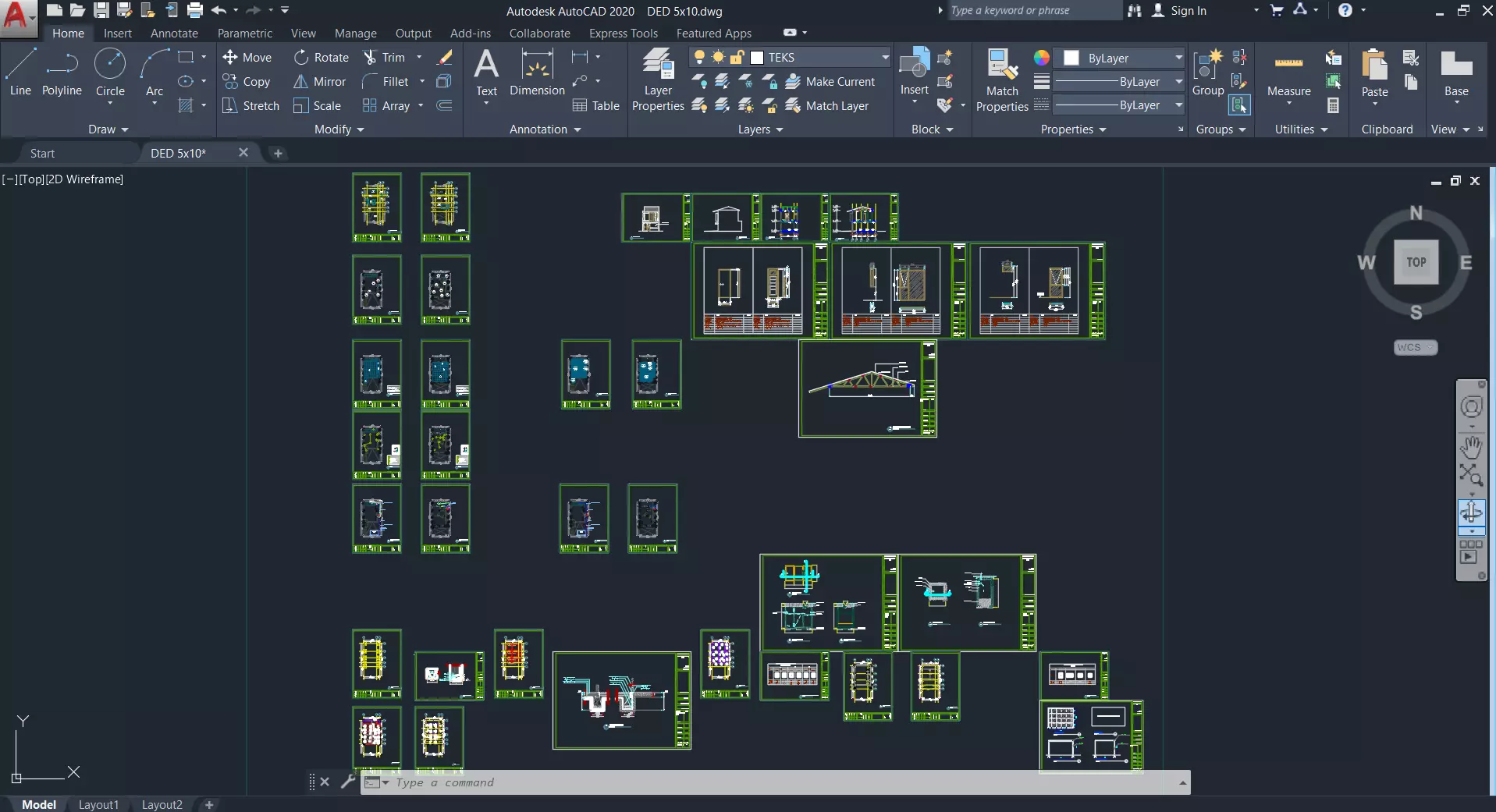Choose the Mirror tool
Screen dimensions: 1496x812
[x=319, y=81]
